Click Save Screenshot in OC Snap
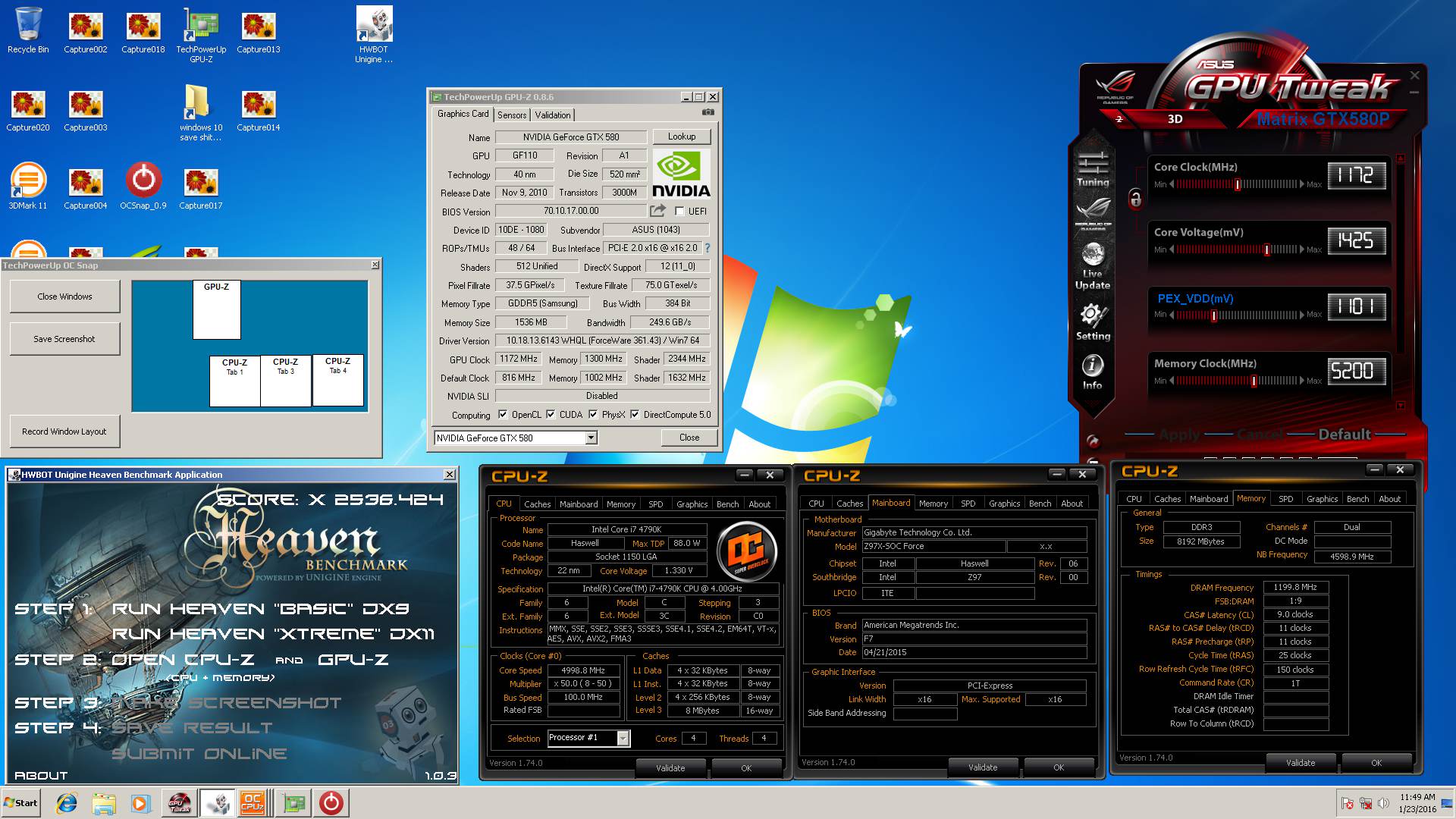Screen dimensions: 1456x819 click(x=64, y=339)
